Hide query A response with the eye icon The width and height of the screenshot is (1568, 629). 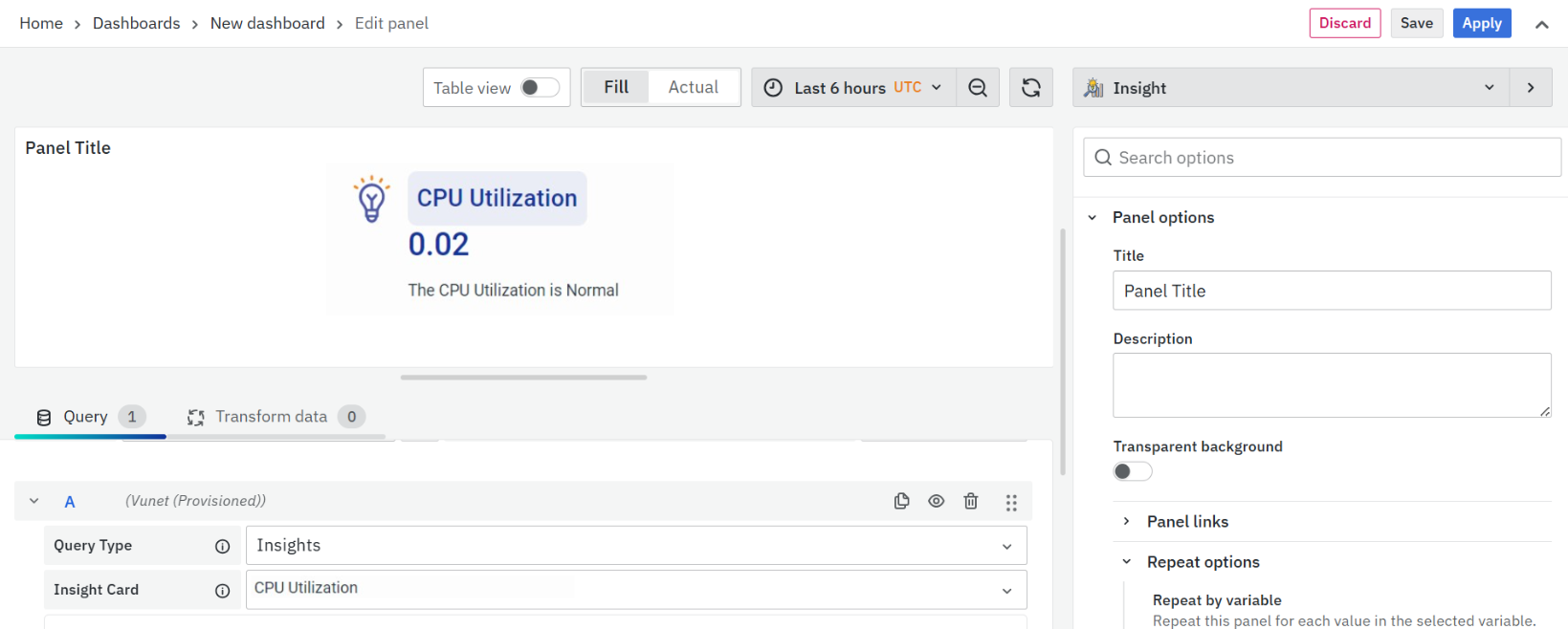coord(936,501)
